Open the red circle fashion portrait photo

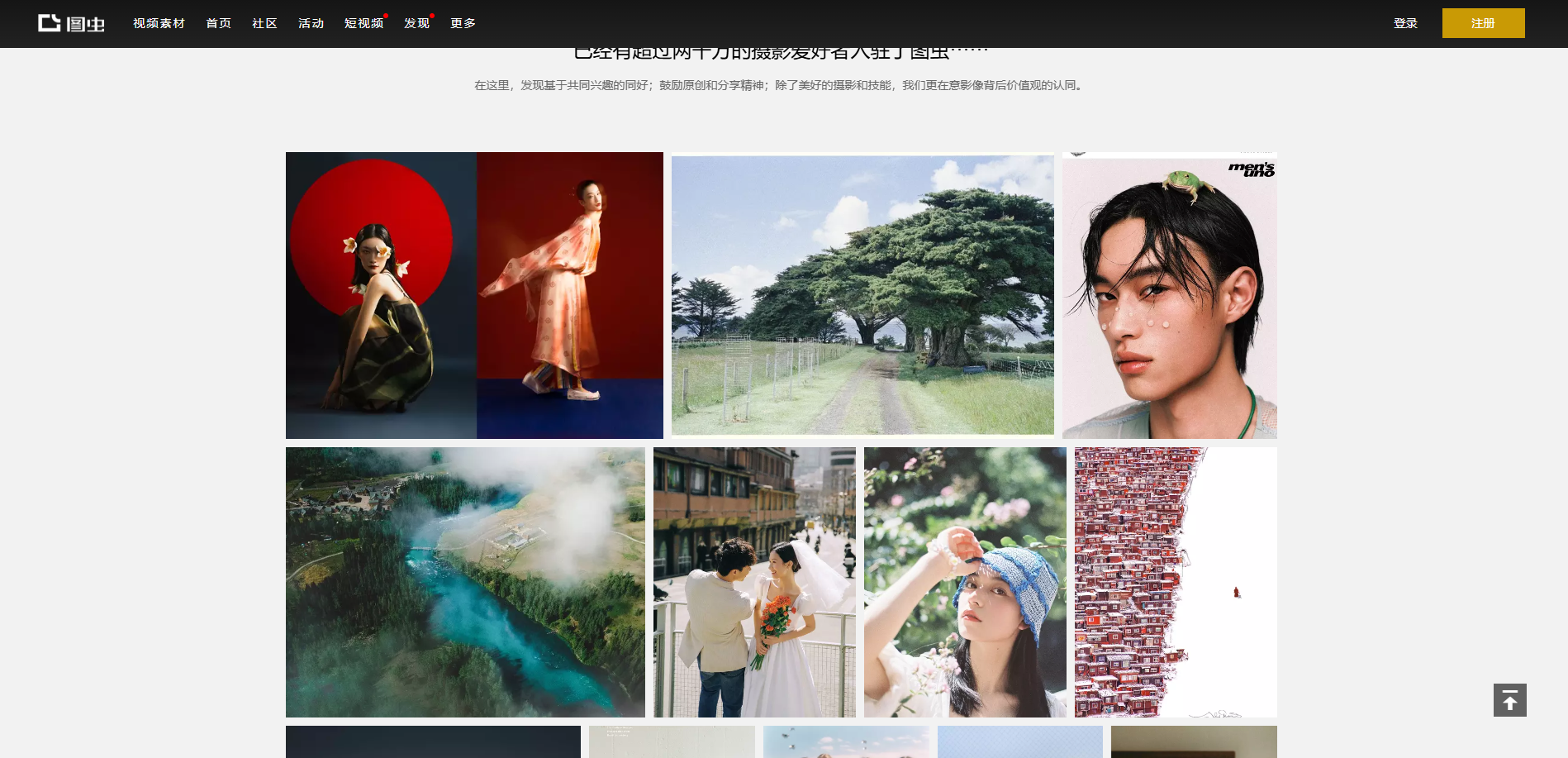click(474, 295)
